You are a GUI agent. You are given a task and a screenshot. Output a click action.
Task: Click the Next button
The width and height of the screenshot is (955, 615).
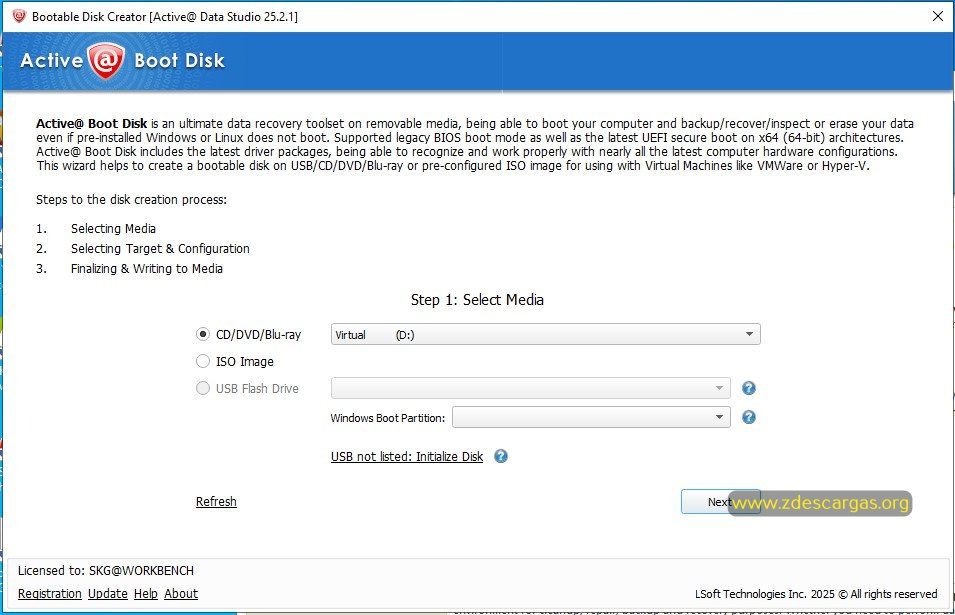click(x=721, y=502)
